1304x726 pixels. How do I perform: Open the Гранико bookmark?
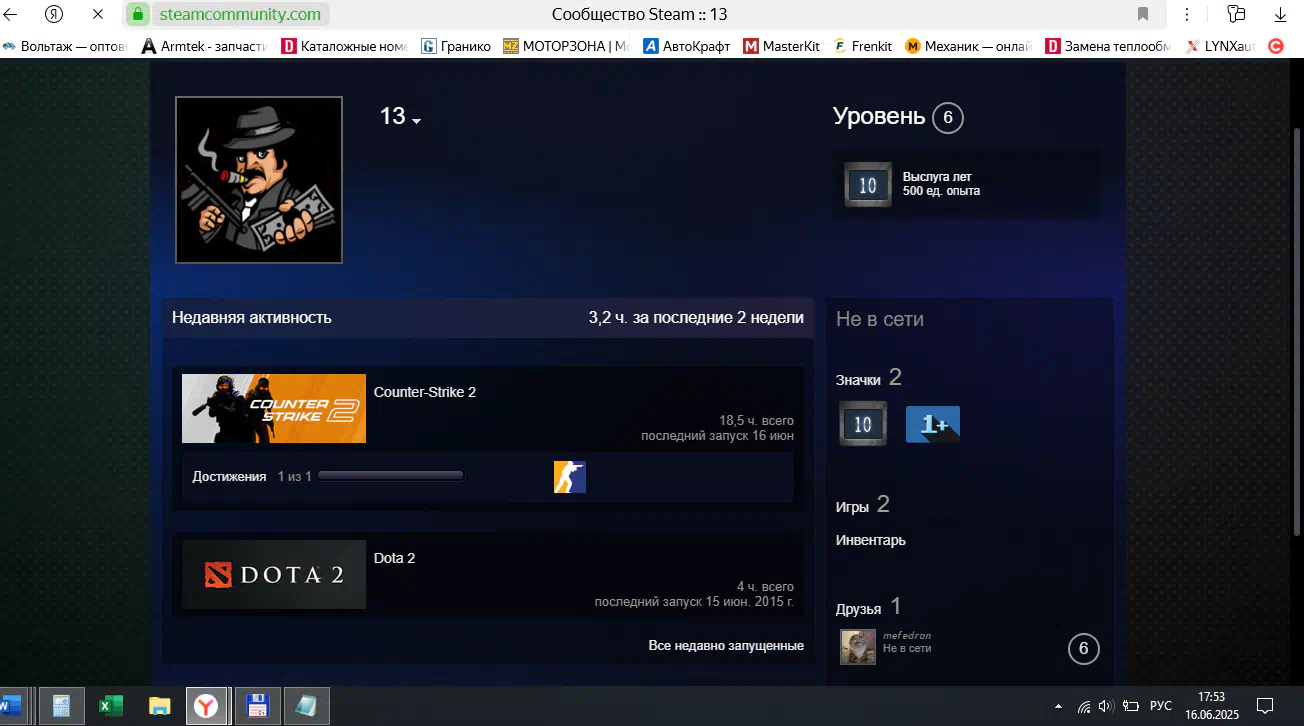tap(456, 46)
